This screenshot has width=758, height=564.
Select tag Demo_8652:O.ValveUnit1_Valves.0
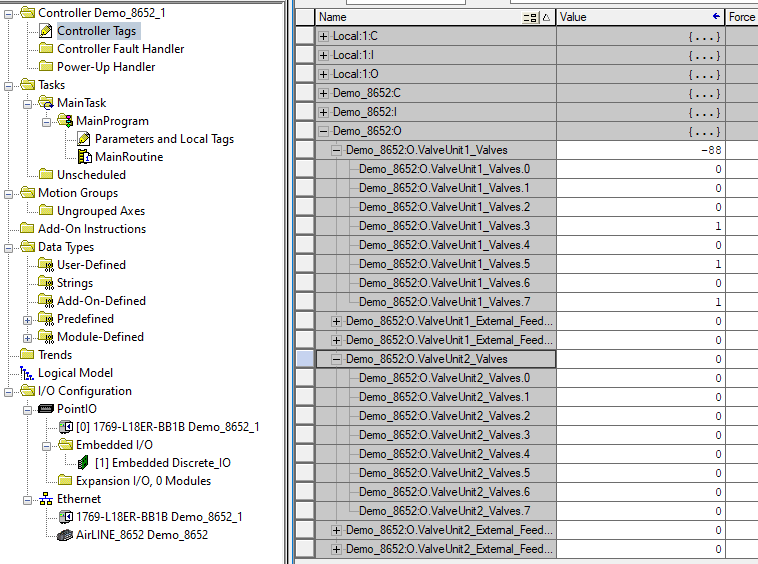pos(444,169)
